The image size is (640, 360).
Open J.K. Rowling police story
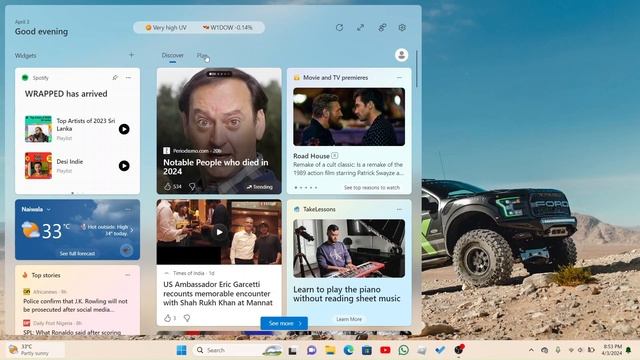point(75,305)
